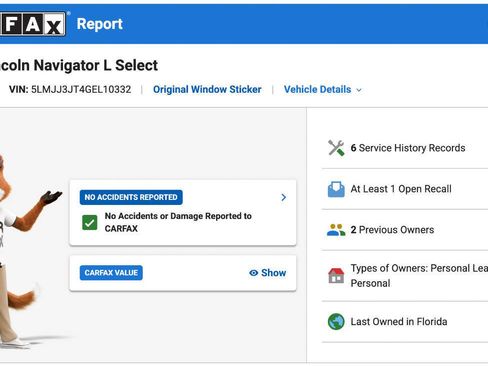Click 'Last Owned in Florida' text
Screen dimensions: 488x366
point(399,322)
